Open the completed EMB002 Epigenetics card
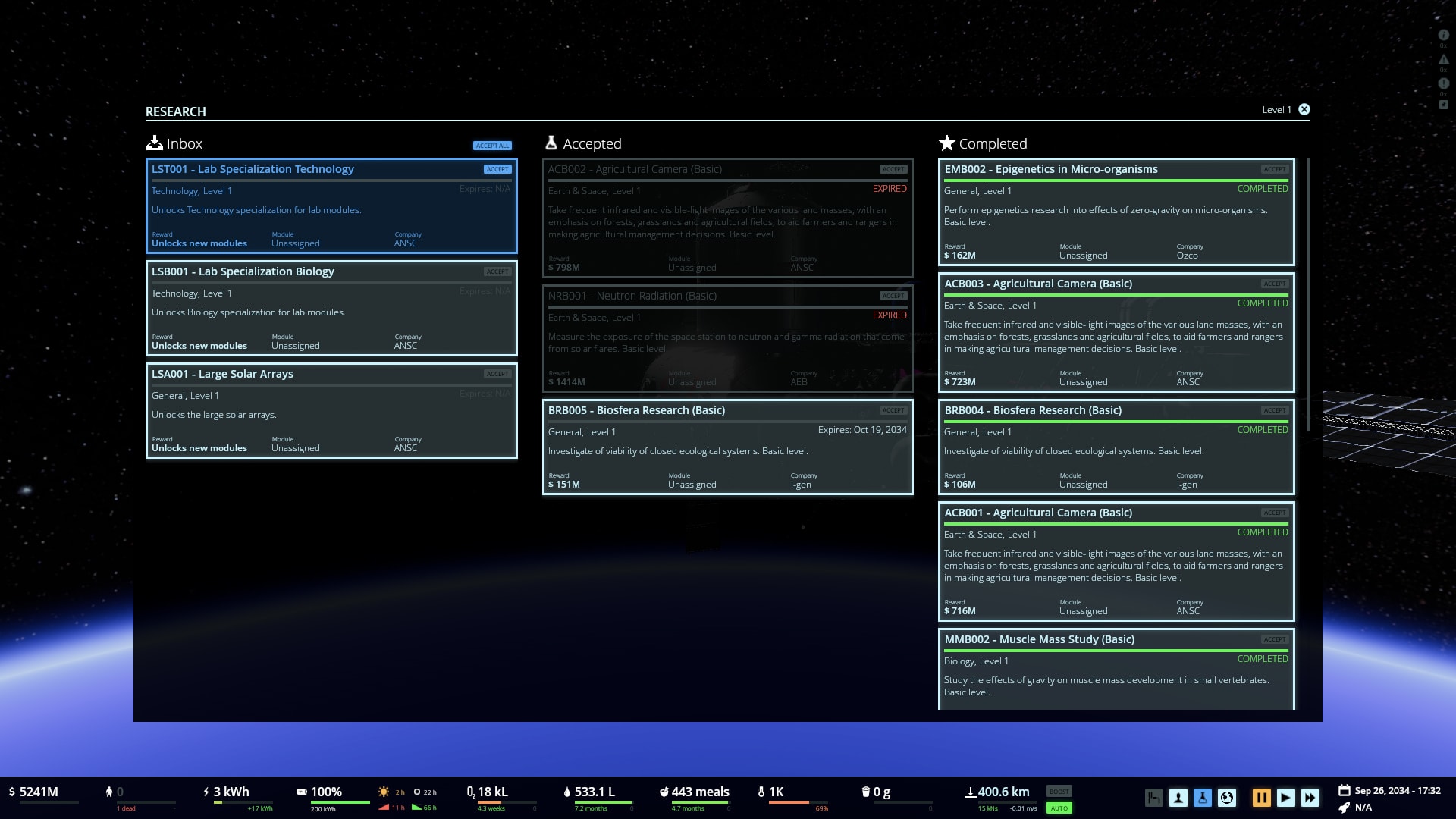Viewport: 1456px width, 819px height. 1116,212
